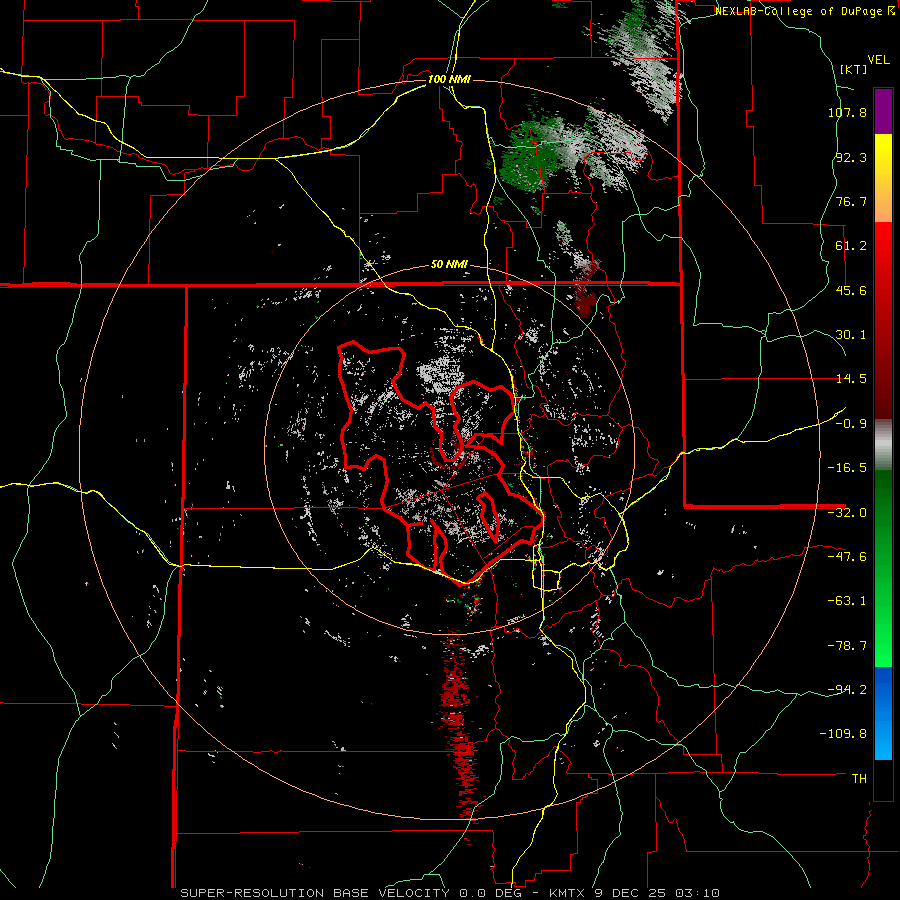Click the 14.5 velocity scale value
This screenshot has width=900, height=900.
click(x=851, y=379)
